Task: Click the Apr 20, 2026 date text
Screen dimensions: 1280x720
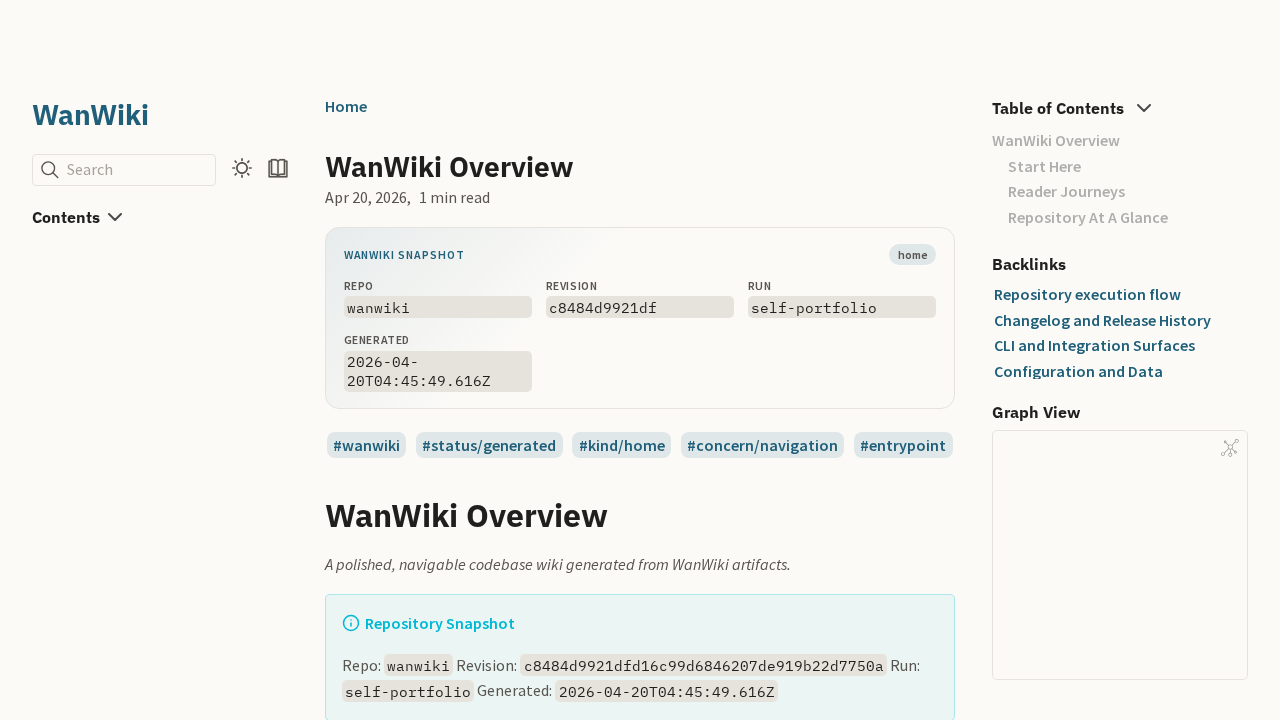Action: 367,197
